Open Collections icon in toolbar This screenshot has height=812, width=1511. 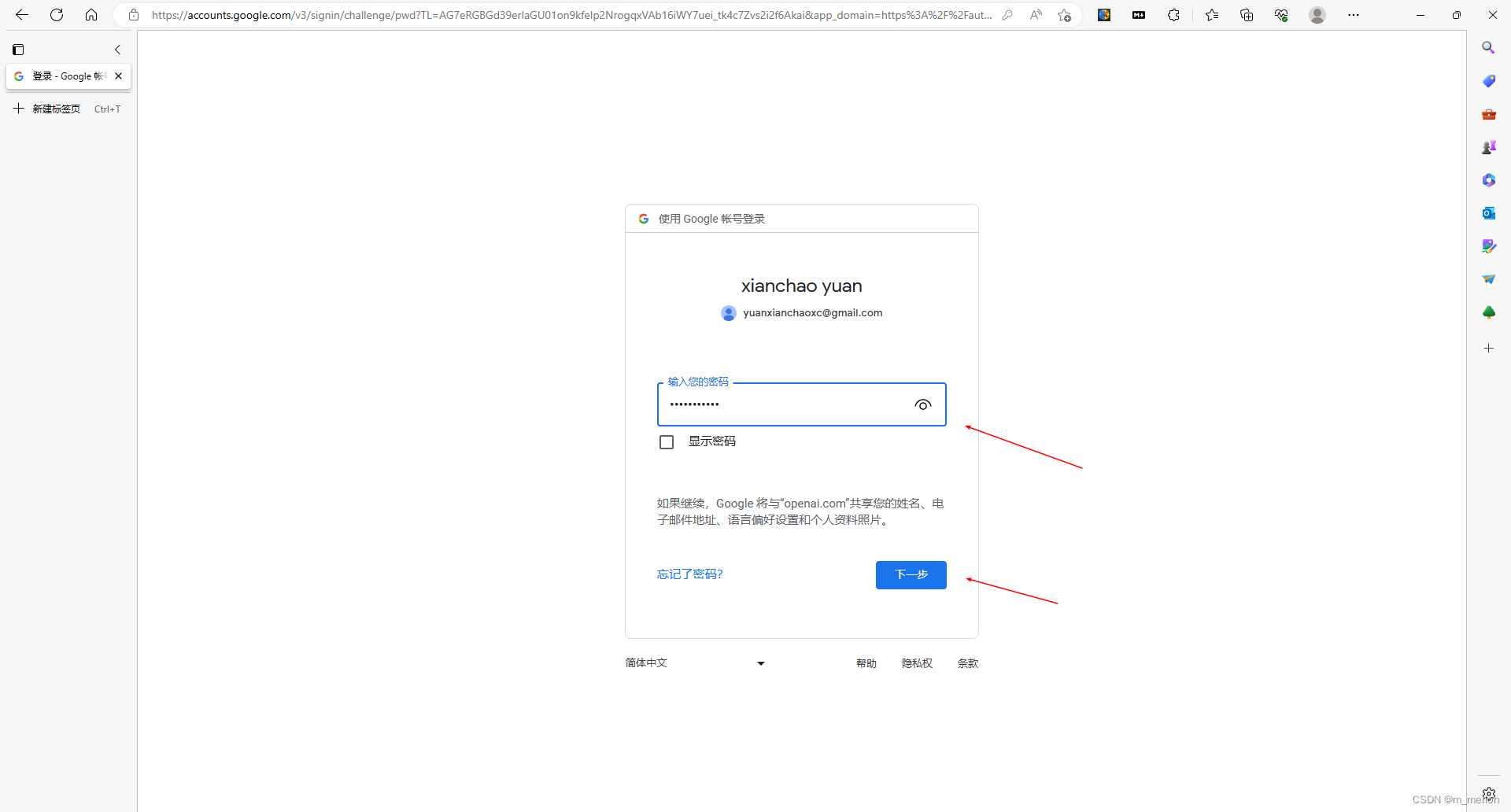point(1247,15)
